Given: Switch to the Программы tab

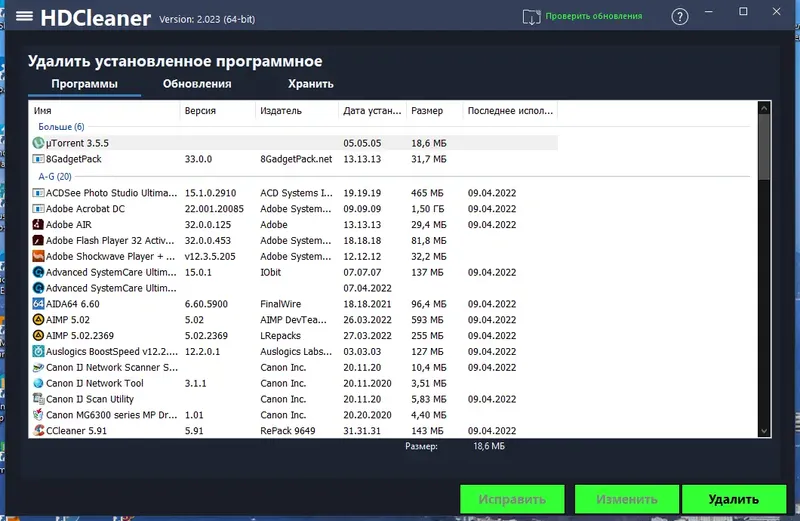Looking at the screenshot, I should (x=84, y=84).
